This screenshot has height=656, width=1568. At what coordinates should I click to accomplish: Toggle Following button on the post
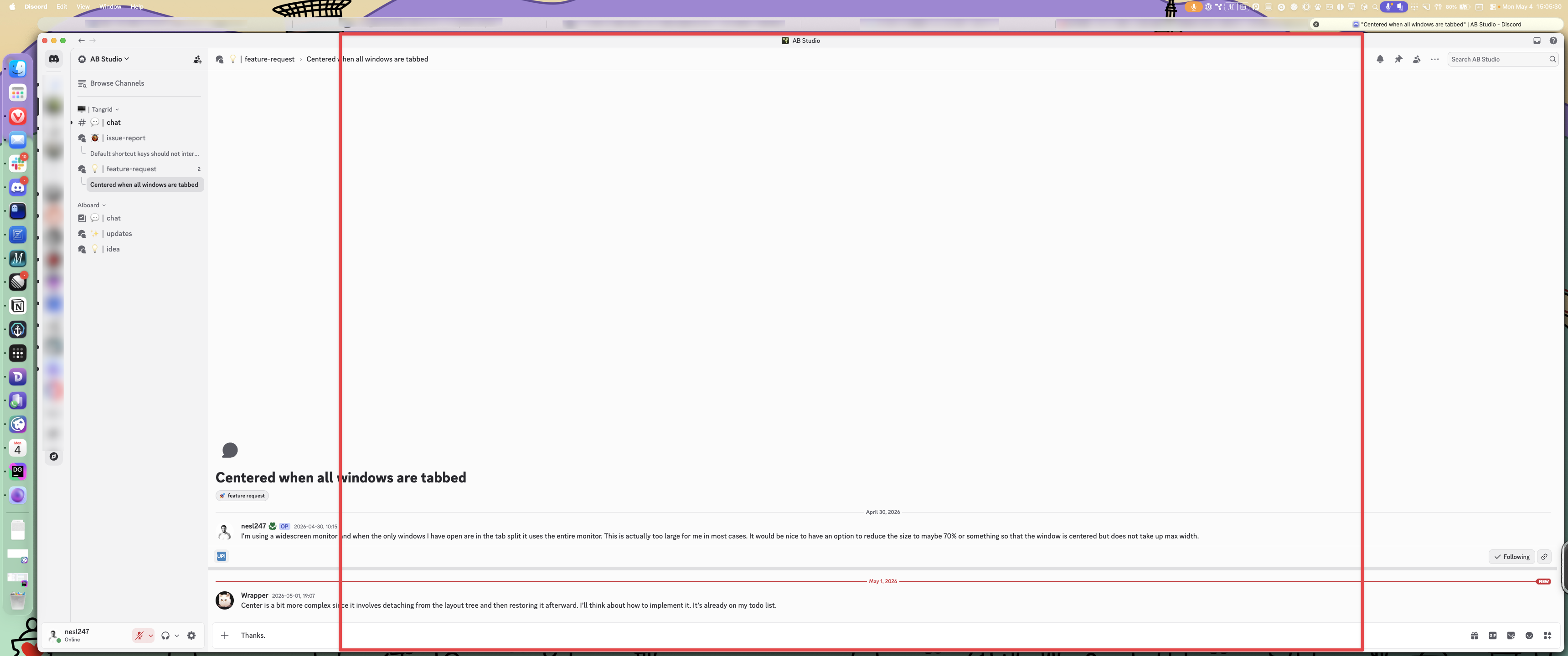tap(1511, 557)
